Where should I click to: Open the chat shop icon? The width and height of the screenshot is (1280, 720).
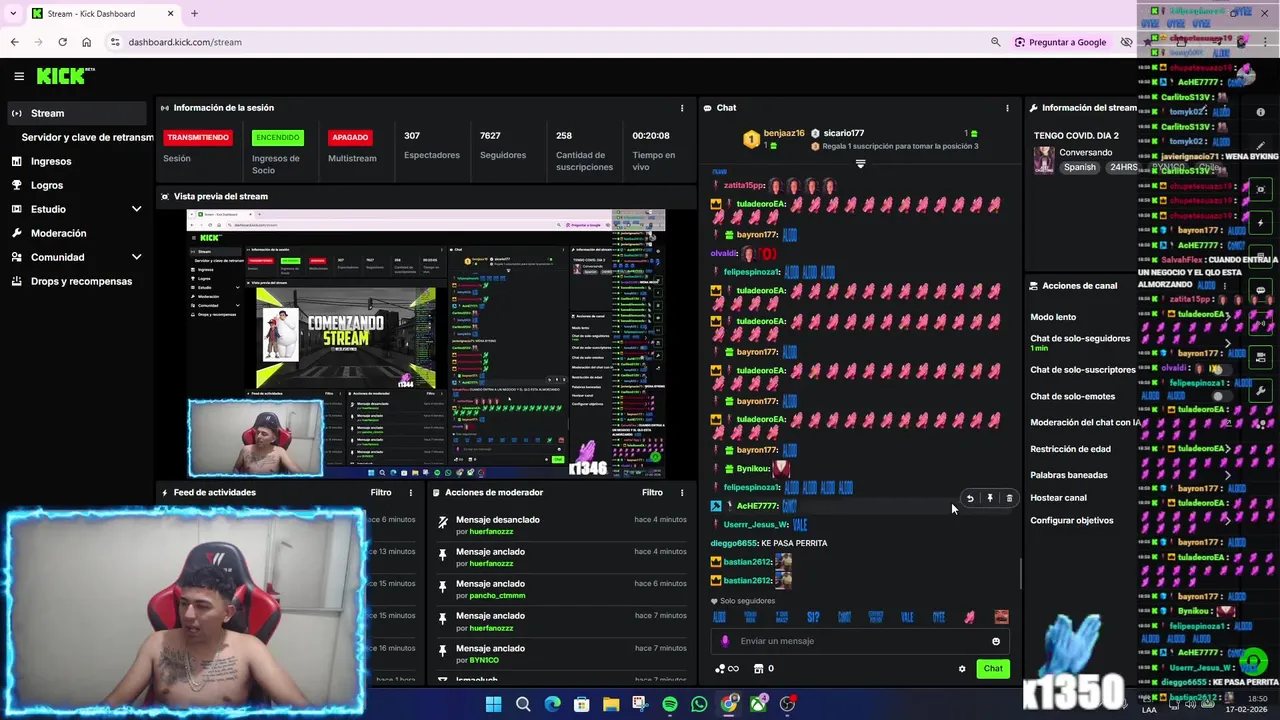[758, 669]
